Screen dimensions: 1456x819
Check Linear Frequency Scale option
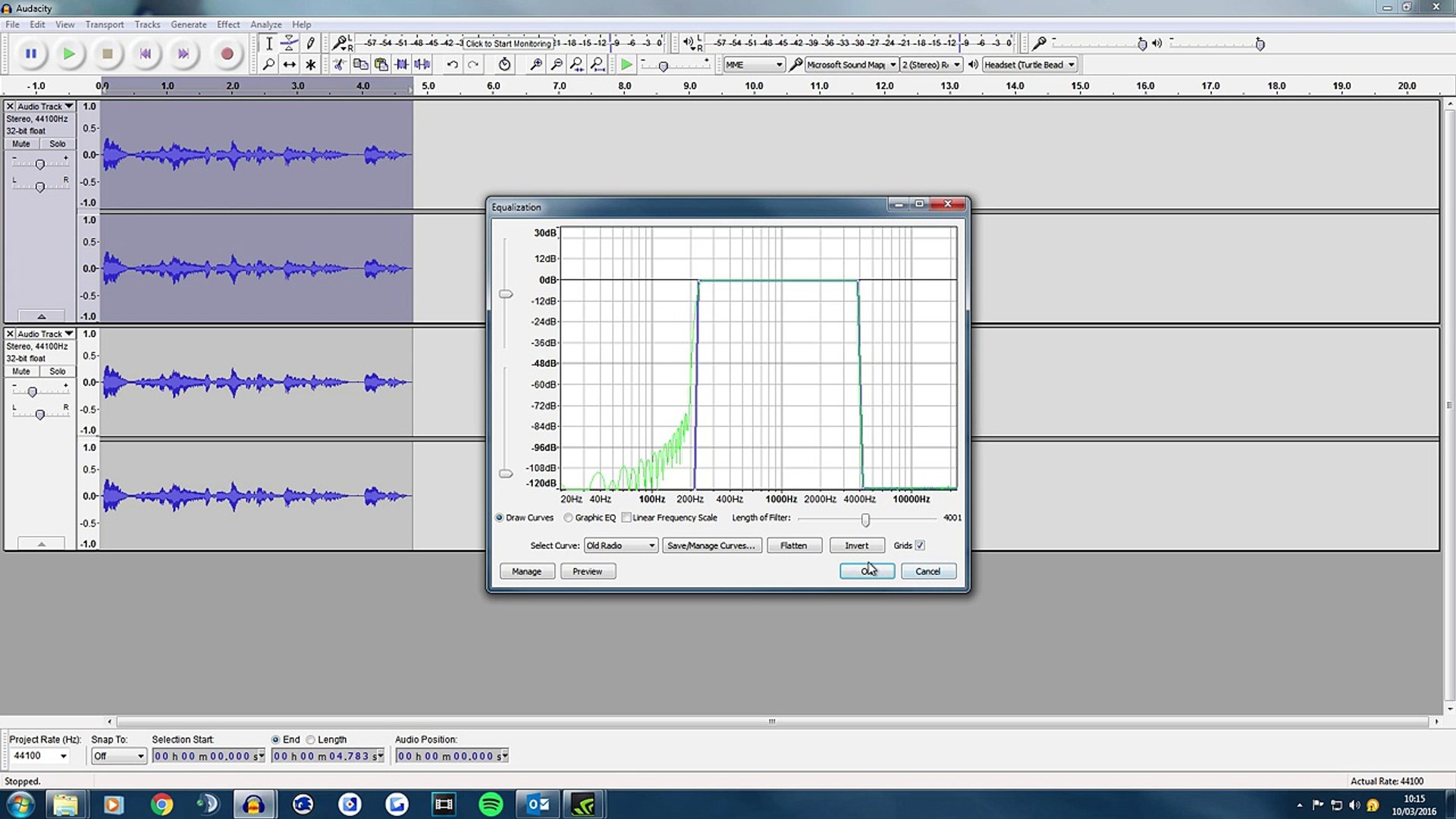[x=626, y=518]
